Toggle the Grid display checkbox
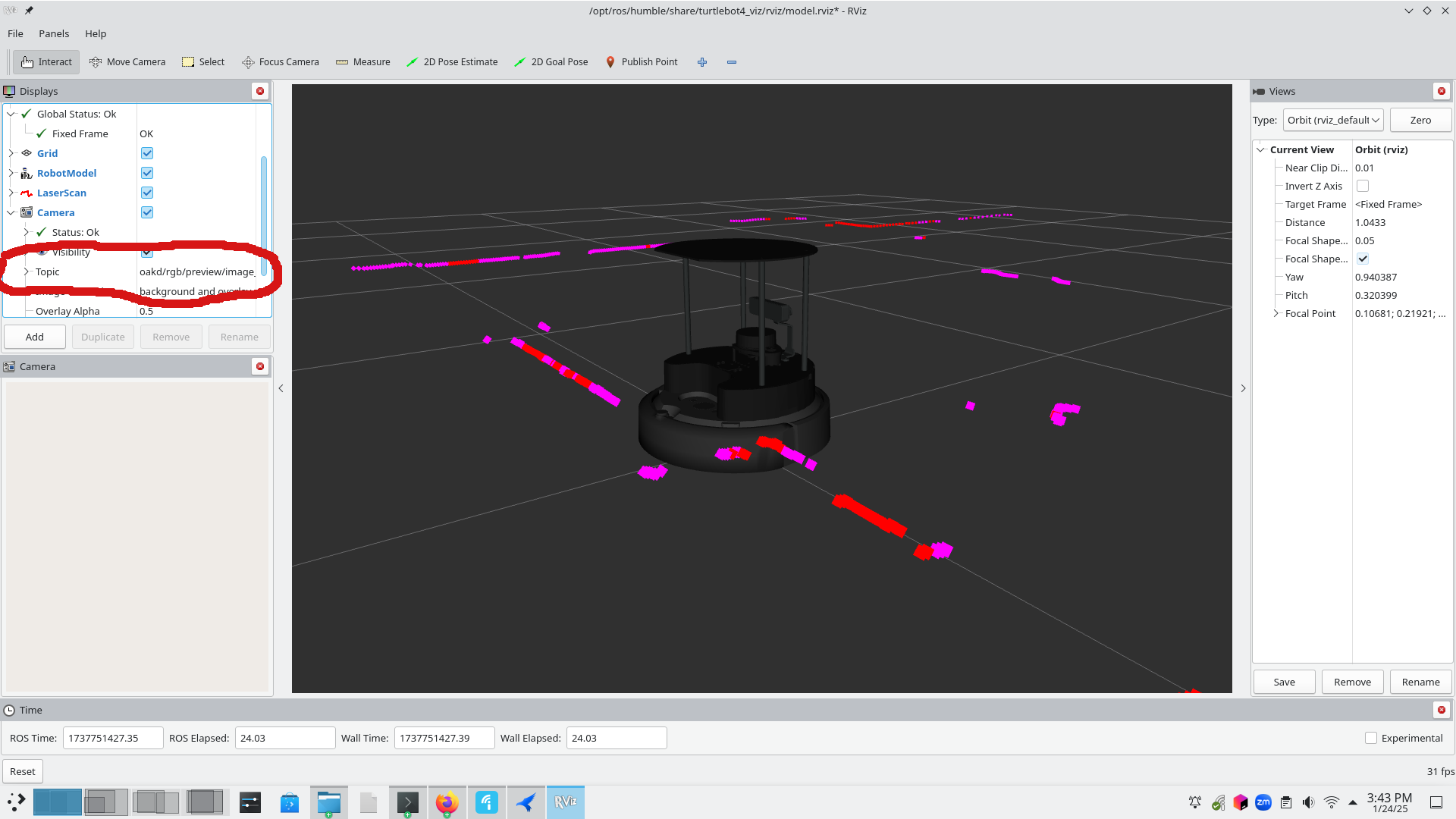 point(147,153)
